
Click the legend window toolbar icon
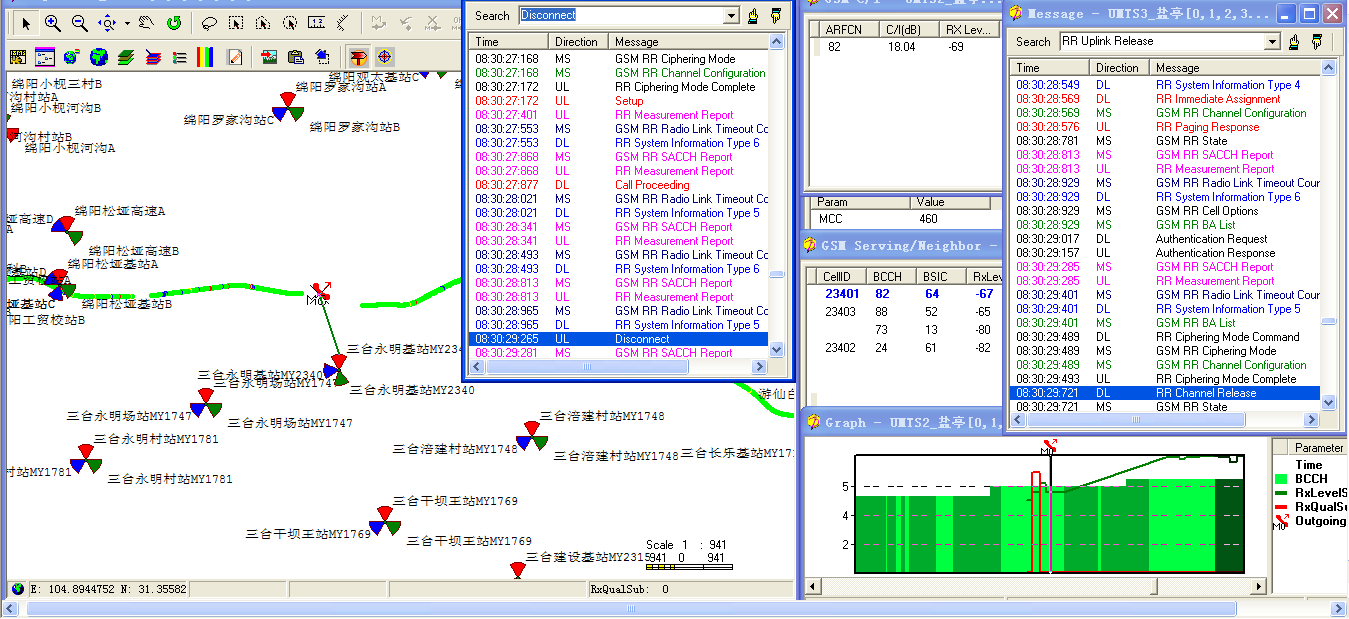coord(45,57)
